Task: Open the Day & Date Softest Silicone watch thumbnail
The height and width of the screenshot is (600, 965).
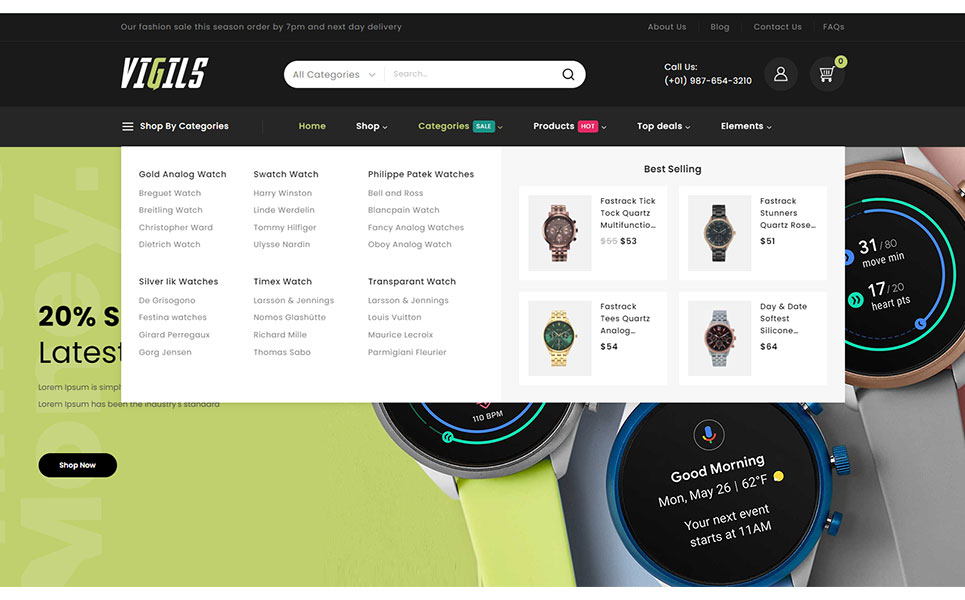Action: pos(719,338)
